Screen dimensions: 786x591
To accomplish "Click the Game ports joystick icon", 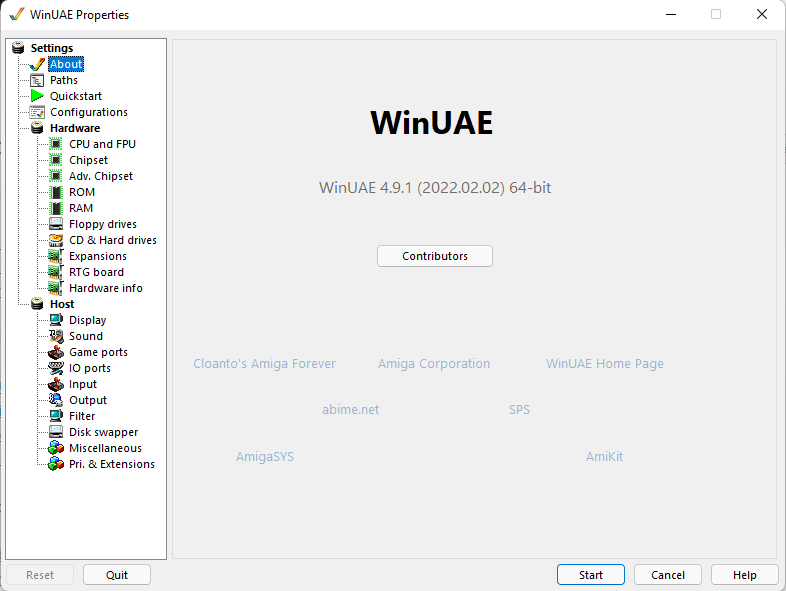I will [x=56, y=352].
